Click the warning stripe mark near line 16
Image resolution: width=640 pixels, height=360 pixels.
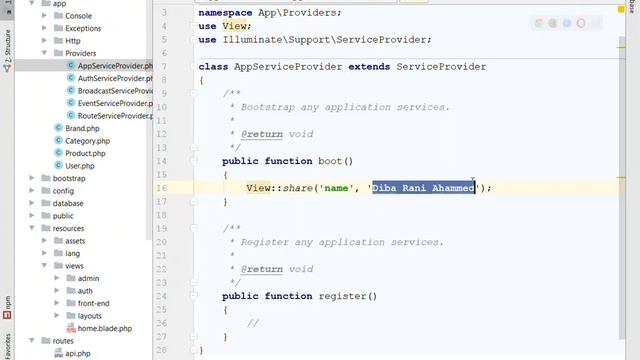pyautogui.click(x=621, y=178)
